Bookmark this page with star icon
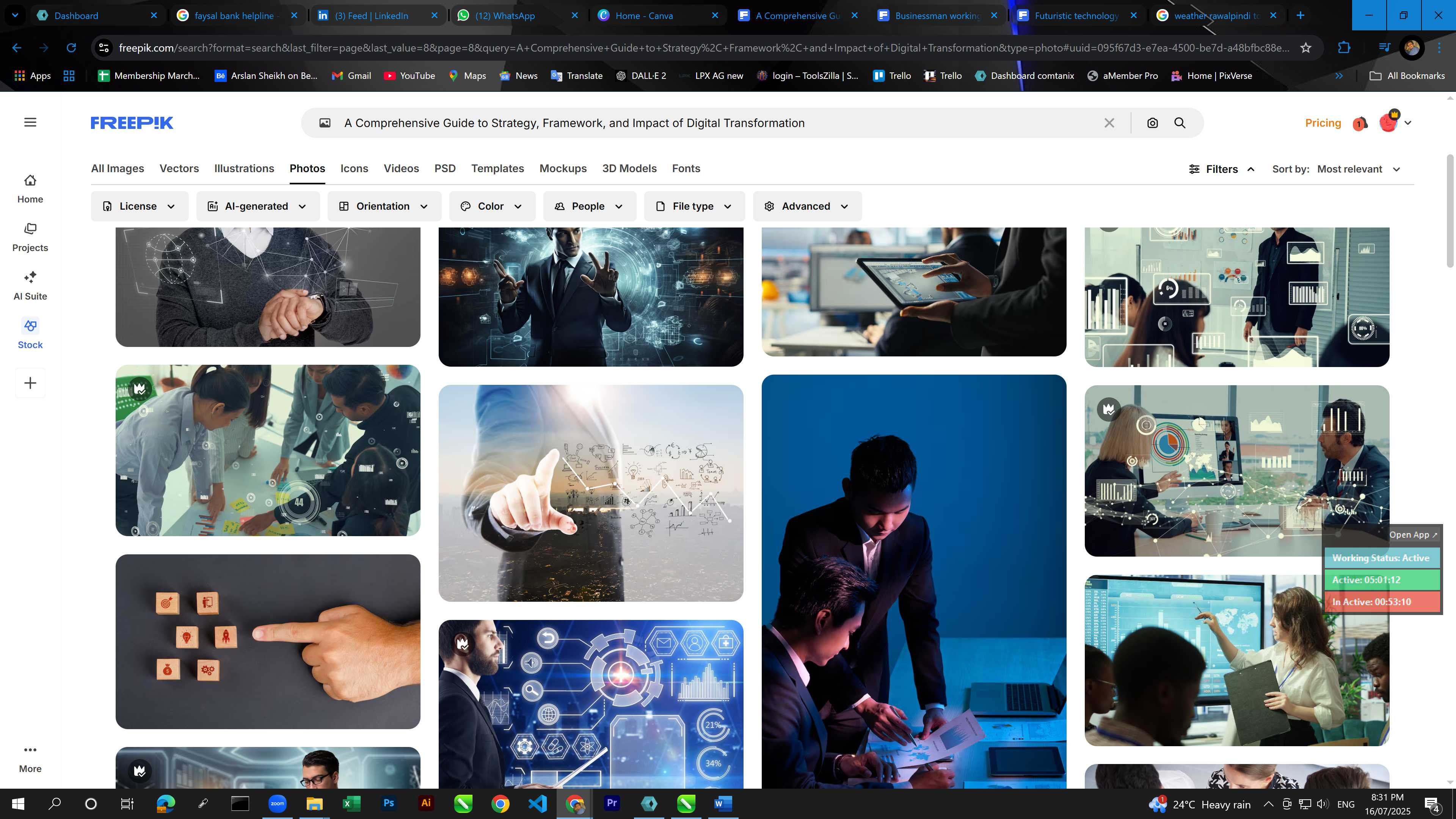Image resolution: width=1456 pixels, height=819 pixels. pos(1305,47)
